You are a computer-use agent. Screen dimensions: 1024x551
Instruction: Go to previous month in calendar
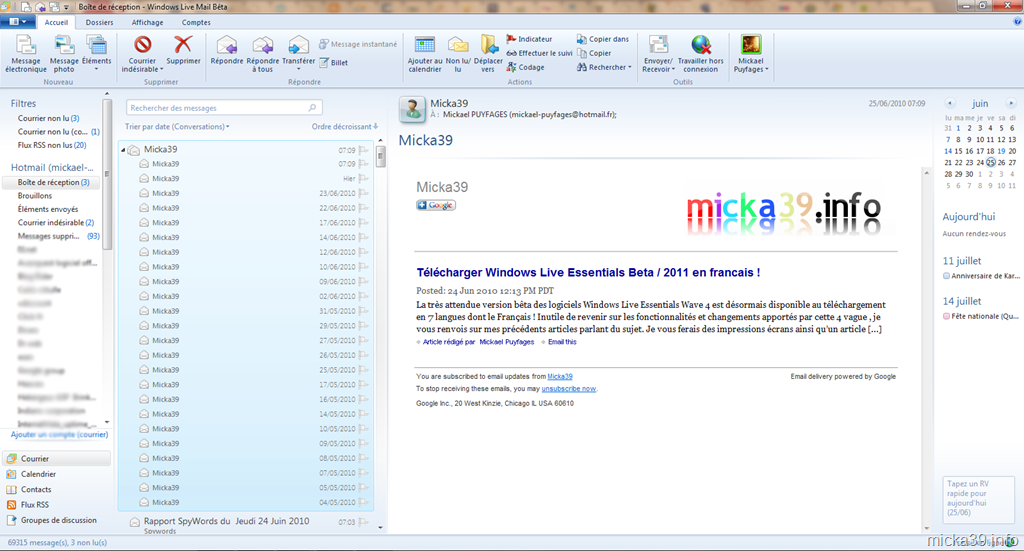pos(950,103)
